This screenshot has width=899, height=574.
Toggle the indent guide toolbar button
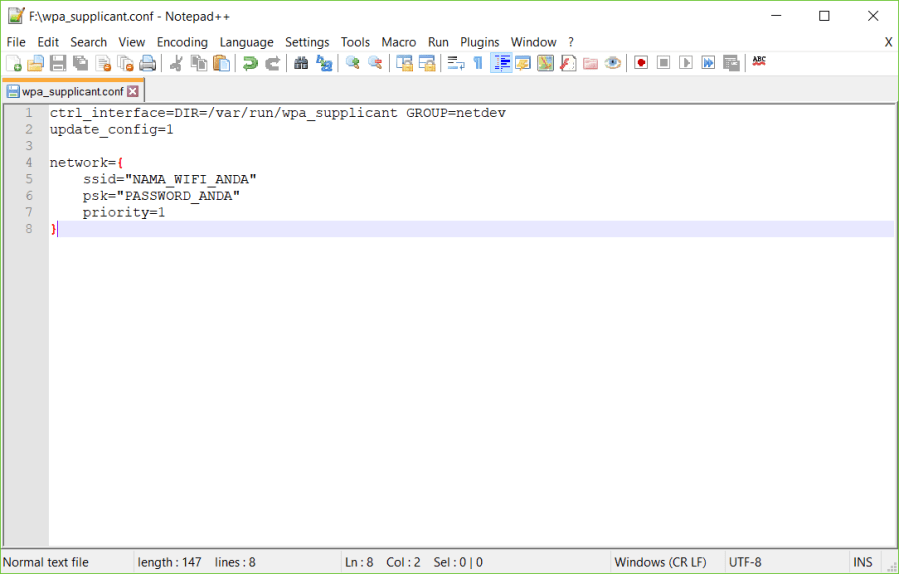point(501,63)
